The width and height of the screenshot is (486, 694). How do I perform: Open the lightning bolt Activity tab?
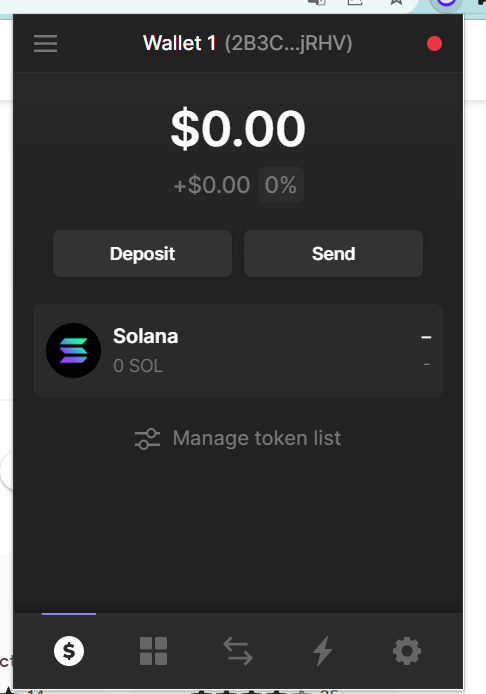[323, 651]
